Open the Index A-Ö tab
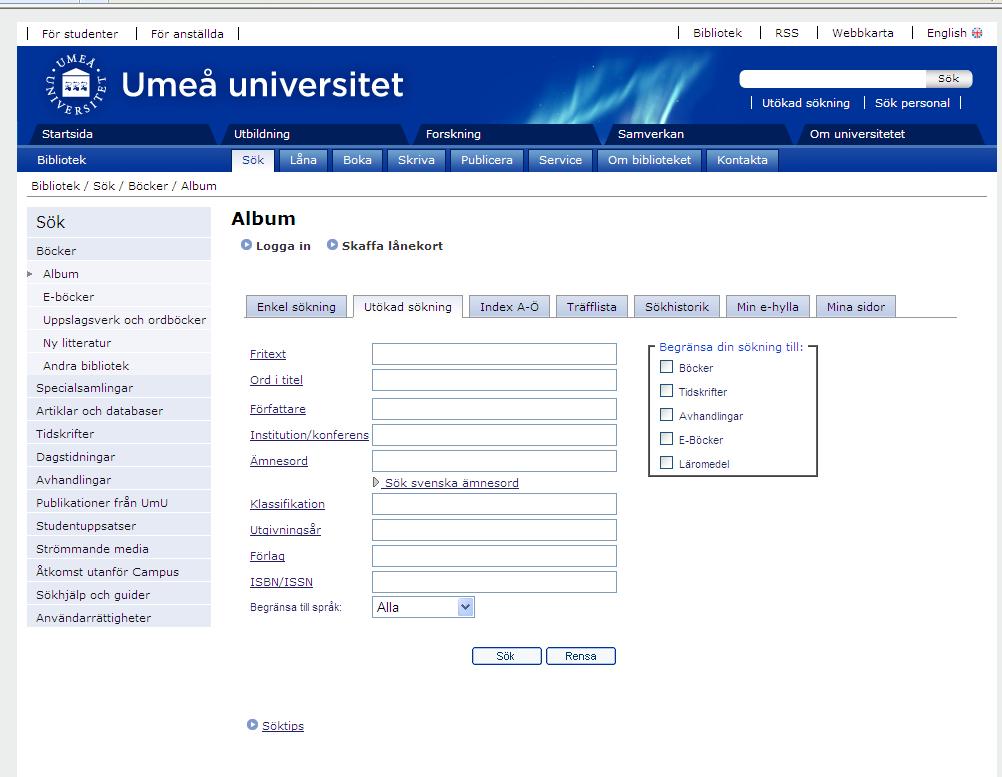 click(x=509, y=307)
